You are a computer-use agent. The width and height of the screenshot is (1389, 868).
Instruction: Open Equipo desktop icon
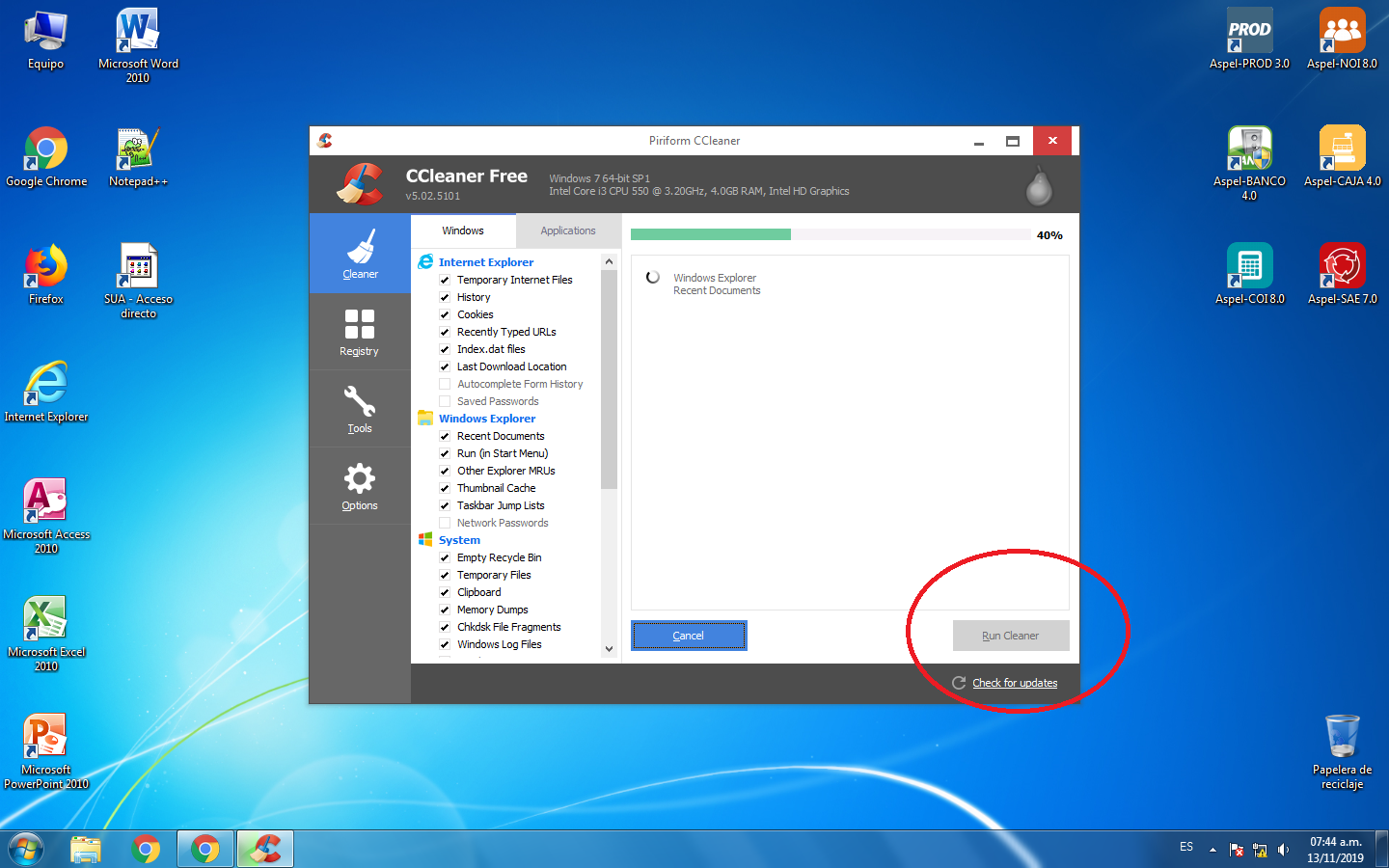pos(45,41)
